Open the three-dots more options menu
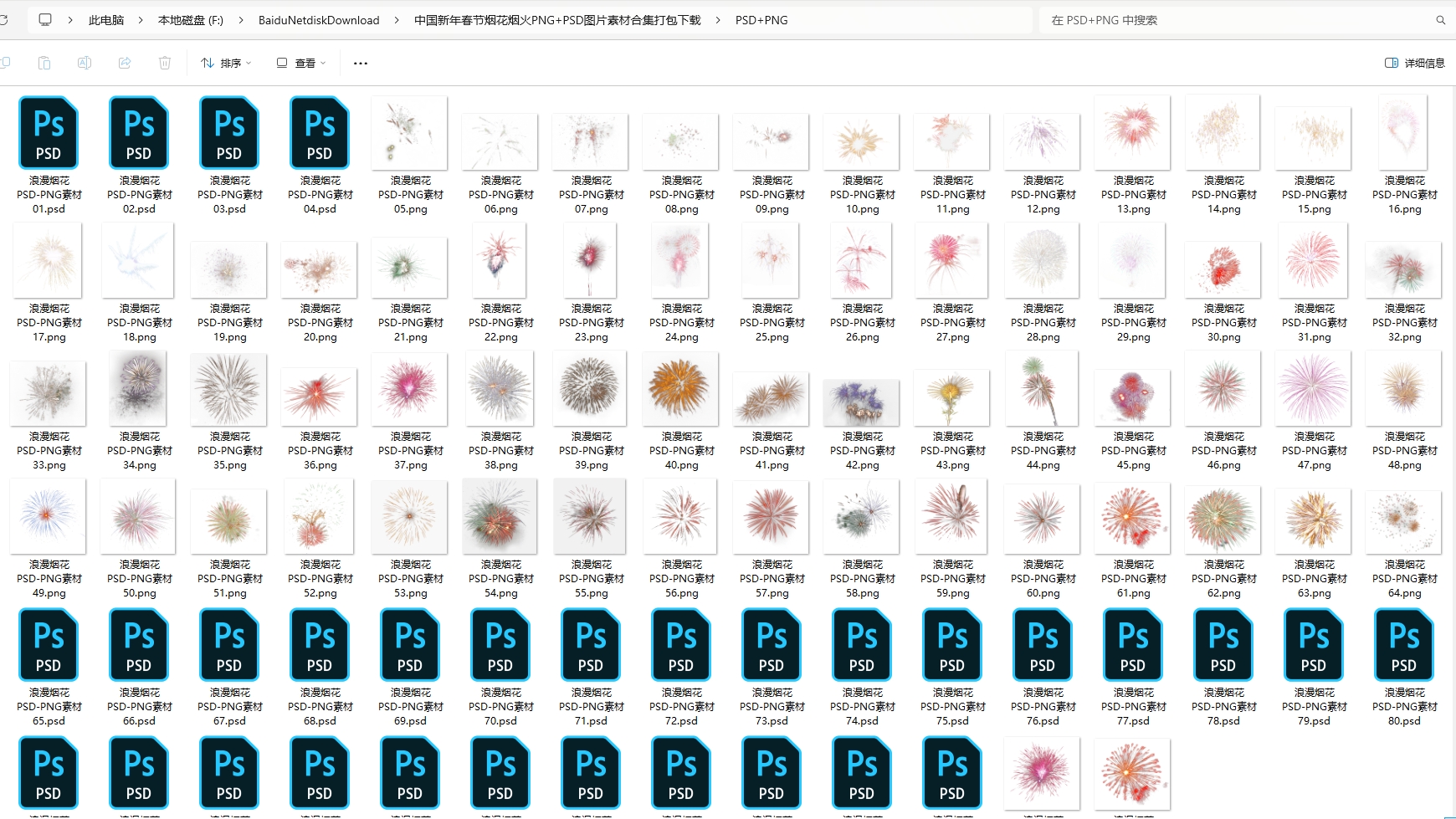The image size is (1456, 819). 361,63
